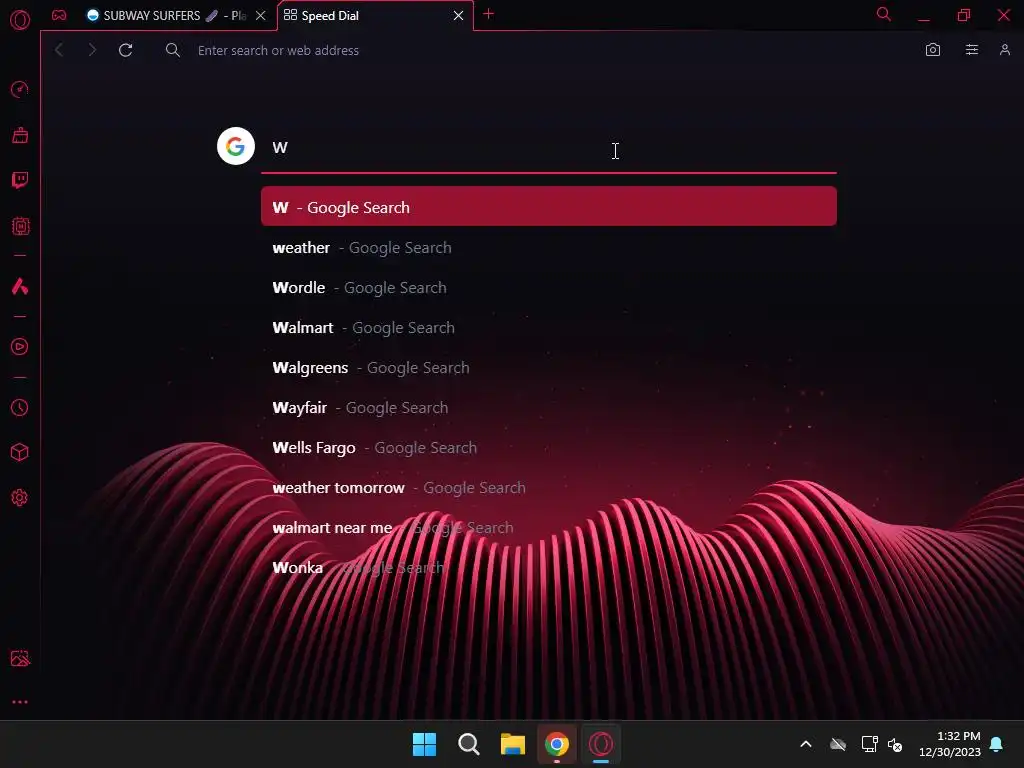This screenshot has width=1024, height=768.
Task: Open Easy Setup sliders icon
Action: 972,50
